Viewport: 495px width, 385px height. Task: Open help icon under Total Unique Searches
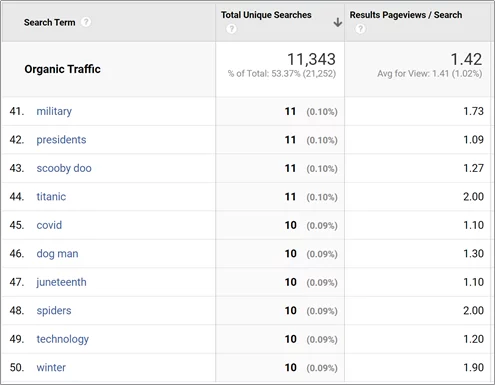click(x=231, y=29)
